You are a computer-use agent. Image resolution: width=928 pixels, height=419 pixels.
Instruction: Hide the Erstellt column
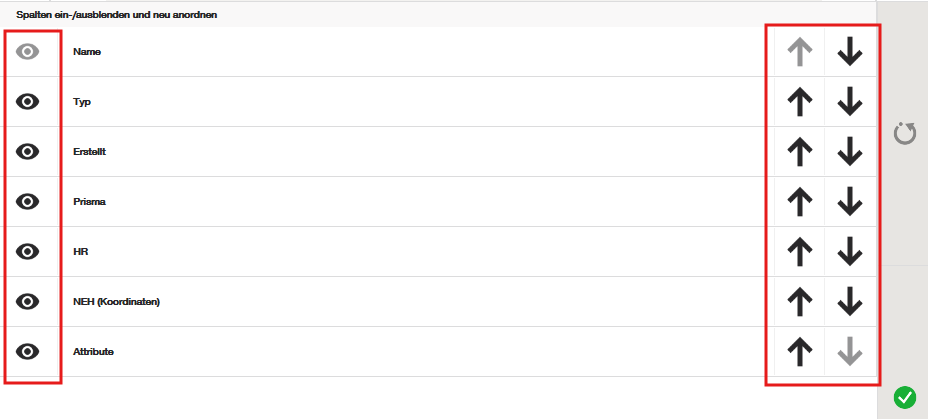click(x=28, y=151)
